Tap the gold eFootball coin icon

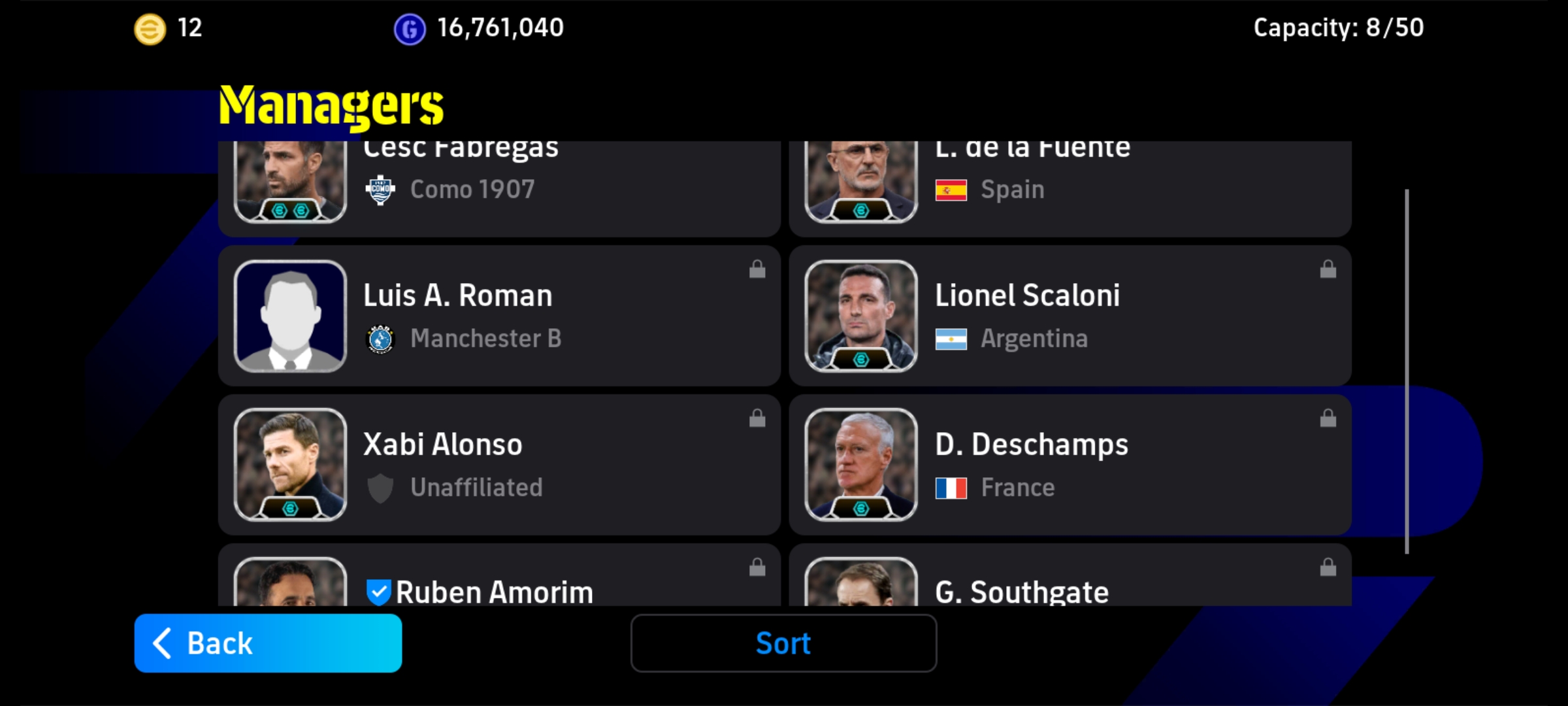pyautogui.click(x=150, y=29)
